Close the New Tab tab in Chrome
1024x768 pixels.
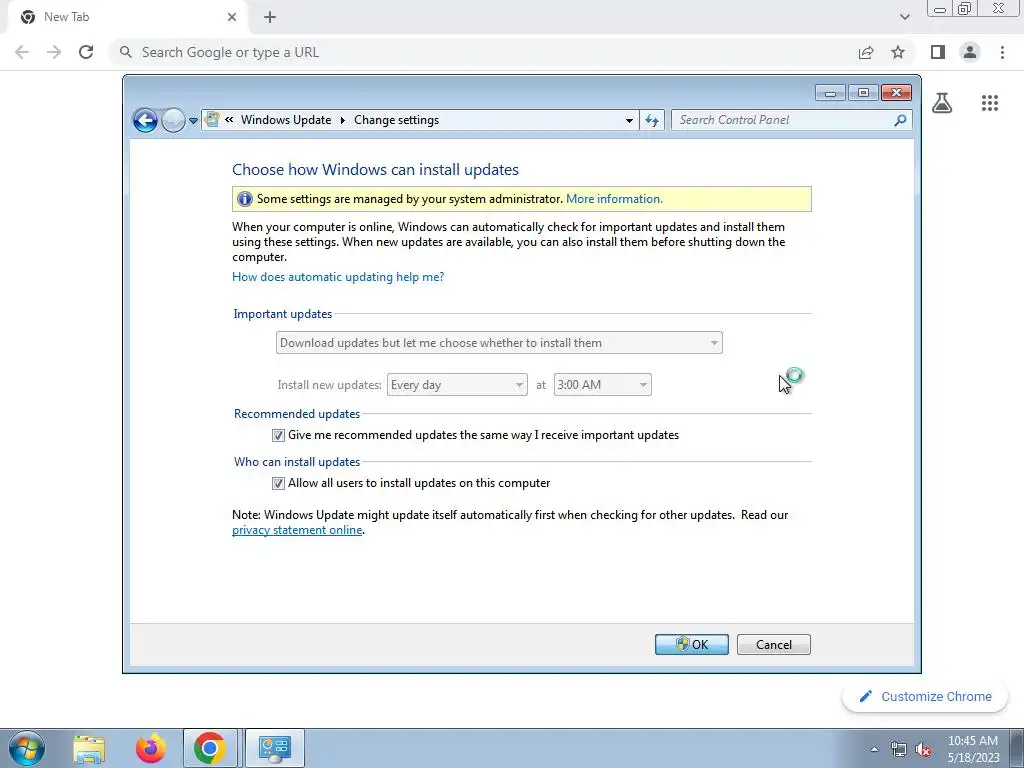pyautogui.click(x=232, y=17)
